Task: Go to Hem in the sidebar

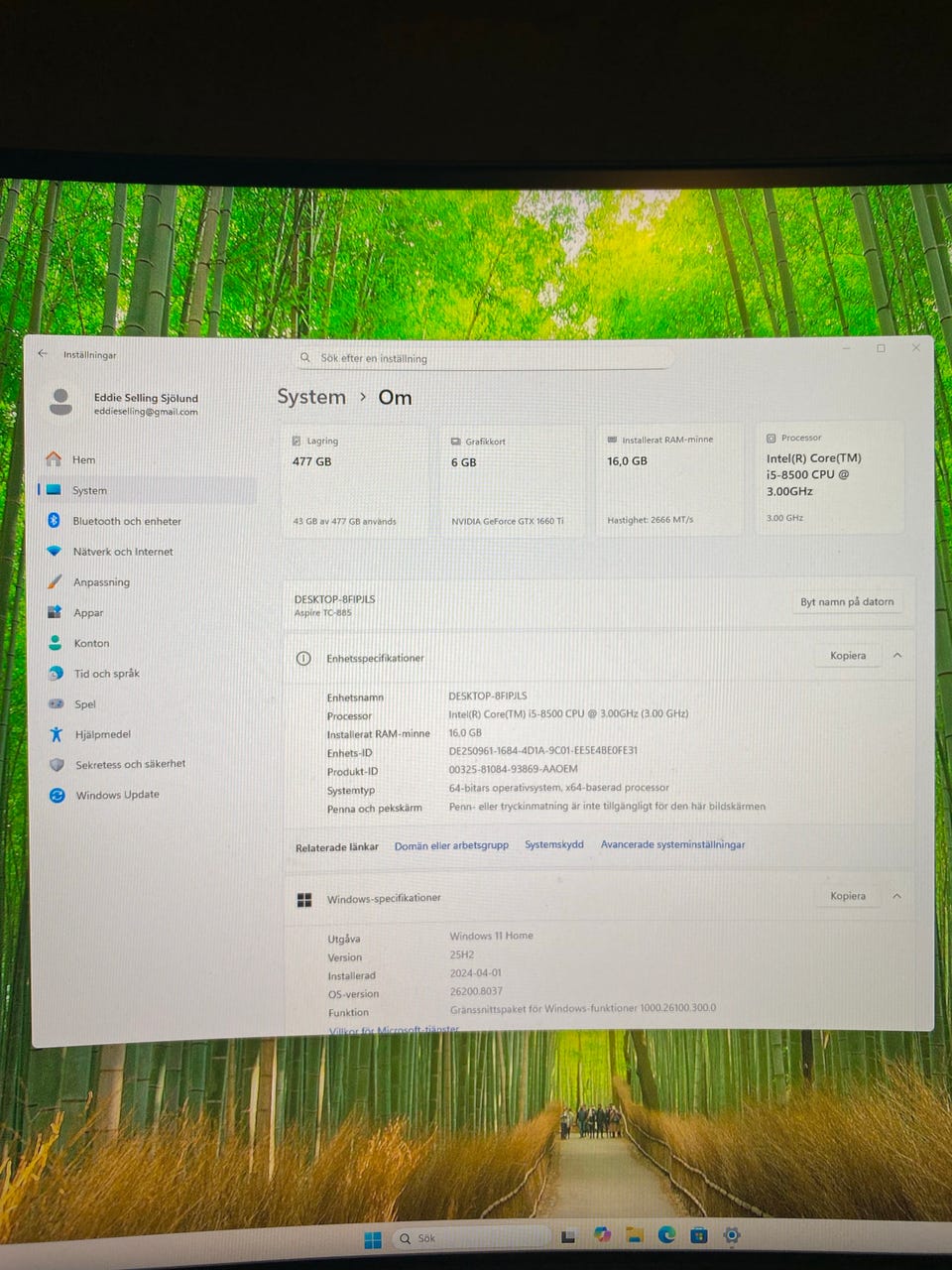Action: [x=83, y=459]
